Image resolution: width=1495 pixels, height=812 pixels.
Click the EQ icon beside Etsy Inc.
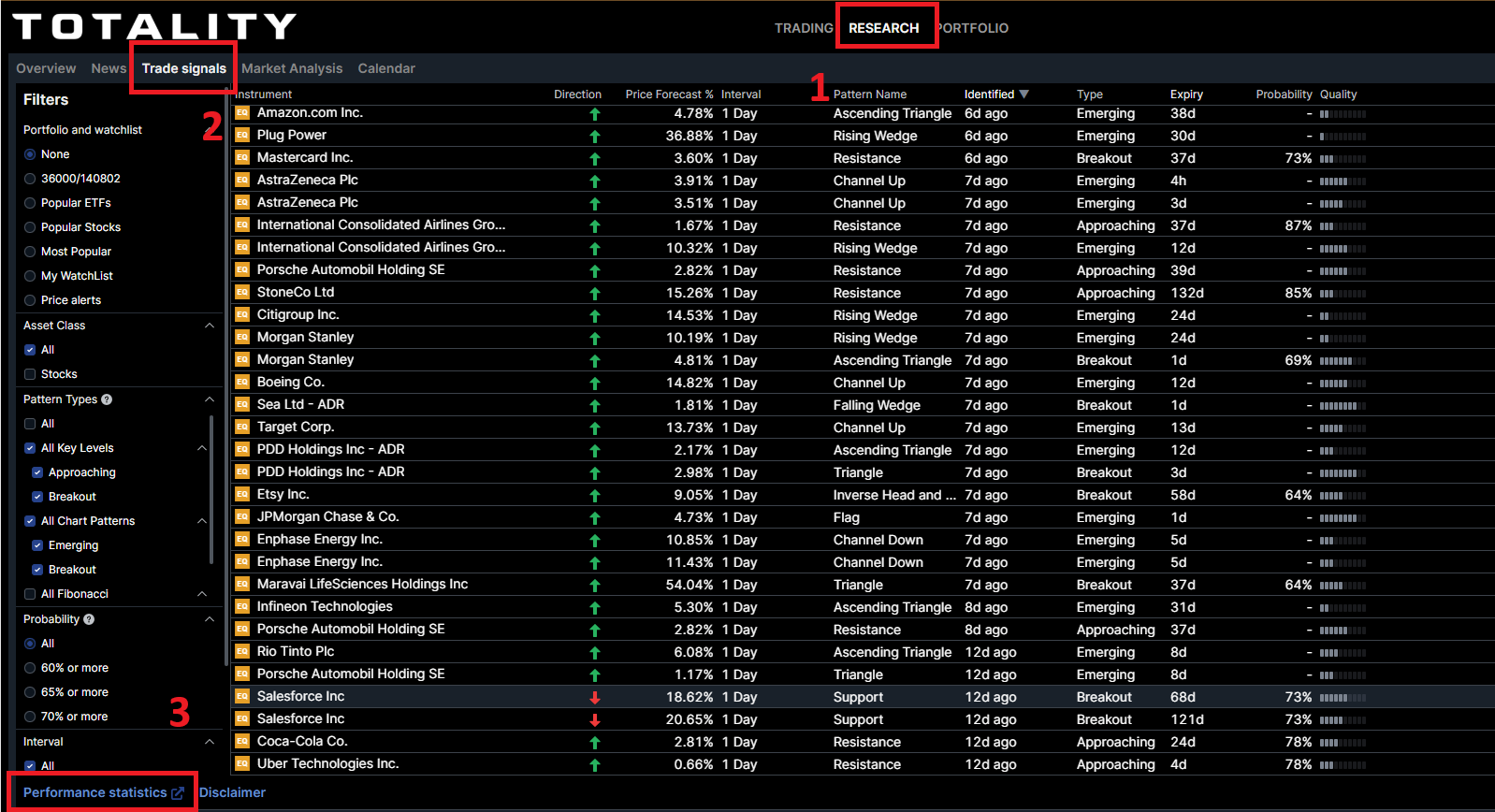point(242,495)
